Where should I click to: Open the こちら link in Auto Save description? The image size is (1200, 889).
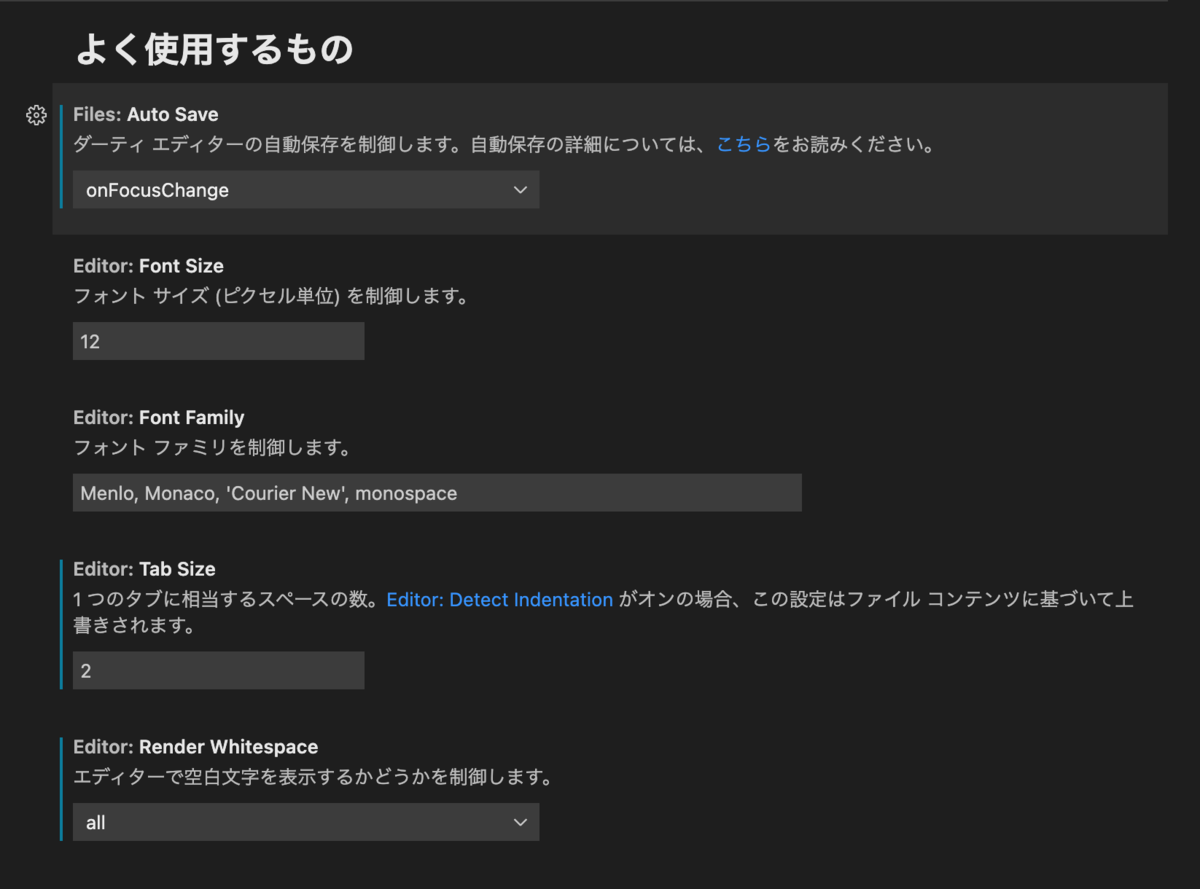click(744, 144)
